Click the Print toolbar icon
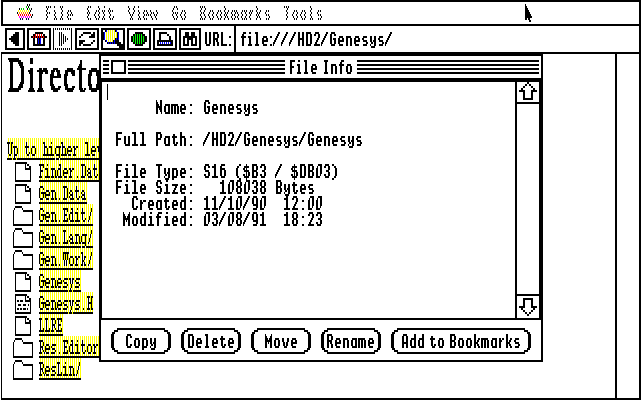This screenshot has width=641, height=401. [x=164, y=39]
